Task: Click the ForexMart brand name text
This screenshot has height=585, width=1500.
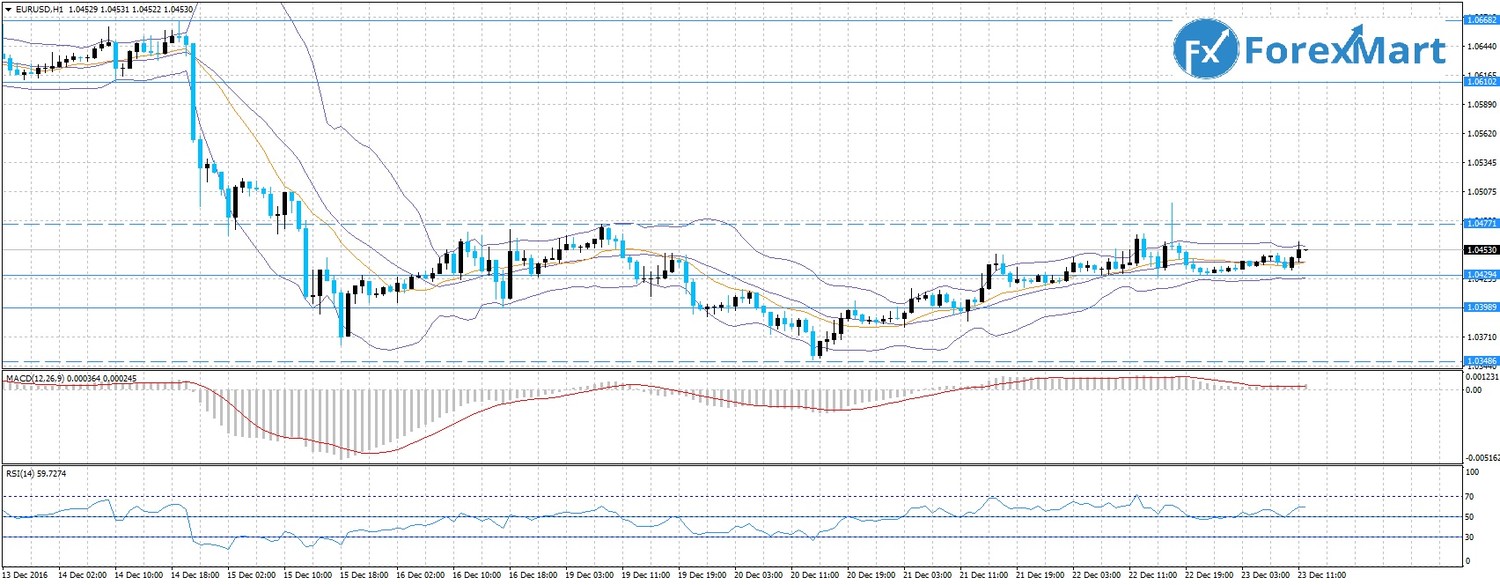Action: point(1347,51)
